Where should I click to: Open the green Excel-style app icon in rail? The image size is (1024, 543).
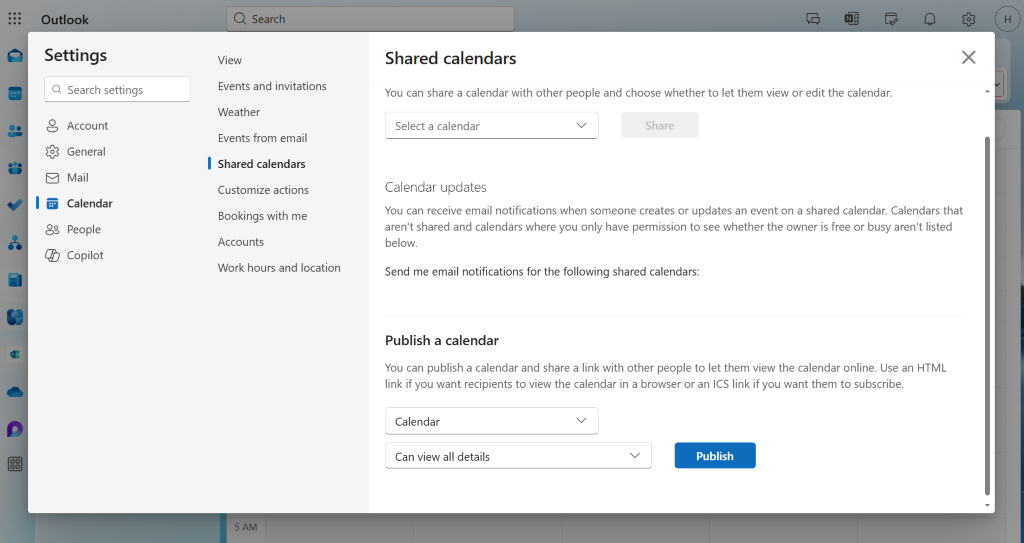(14, 355)
